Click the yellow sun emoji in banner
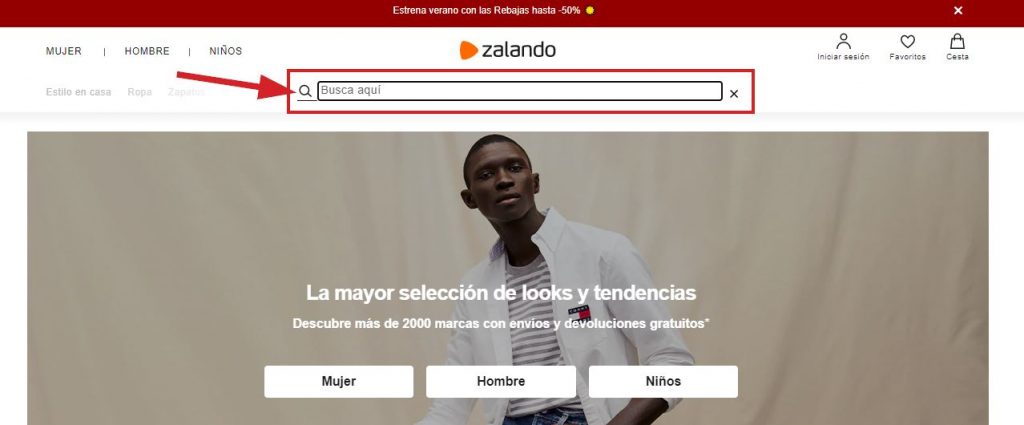This screenshot has height=425, width=1024. coord(590,10)
